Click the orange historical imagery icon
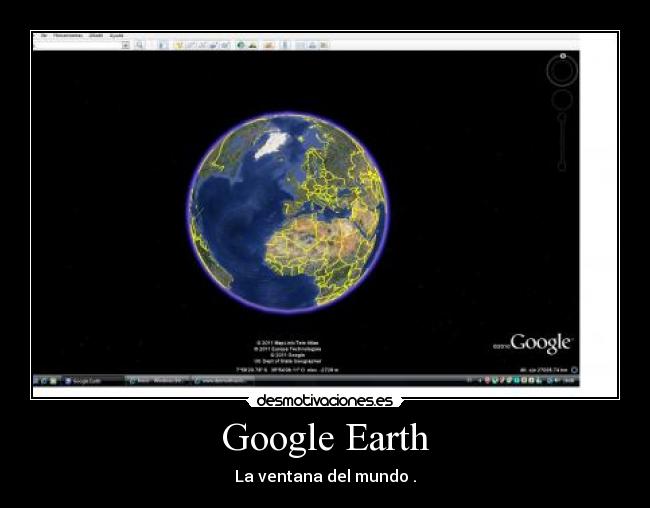This screenshot has height=508, width=650. (x=269, y=45)
